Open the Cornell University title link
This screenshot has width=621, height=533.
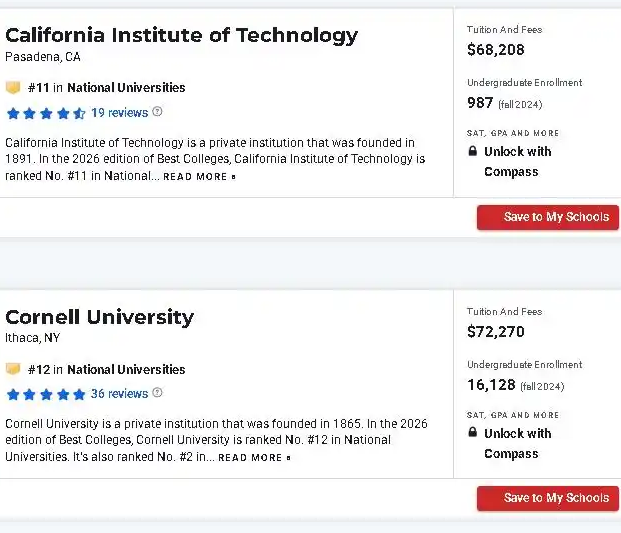(99, 317)
